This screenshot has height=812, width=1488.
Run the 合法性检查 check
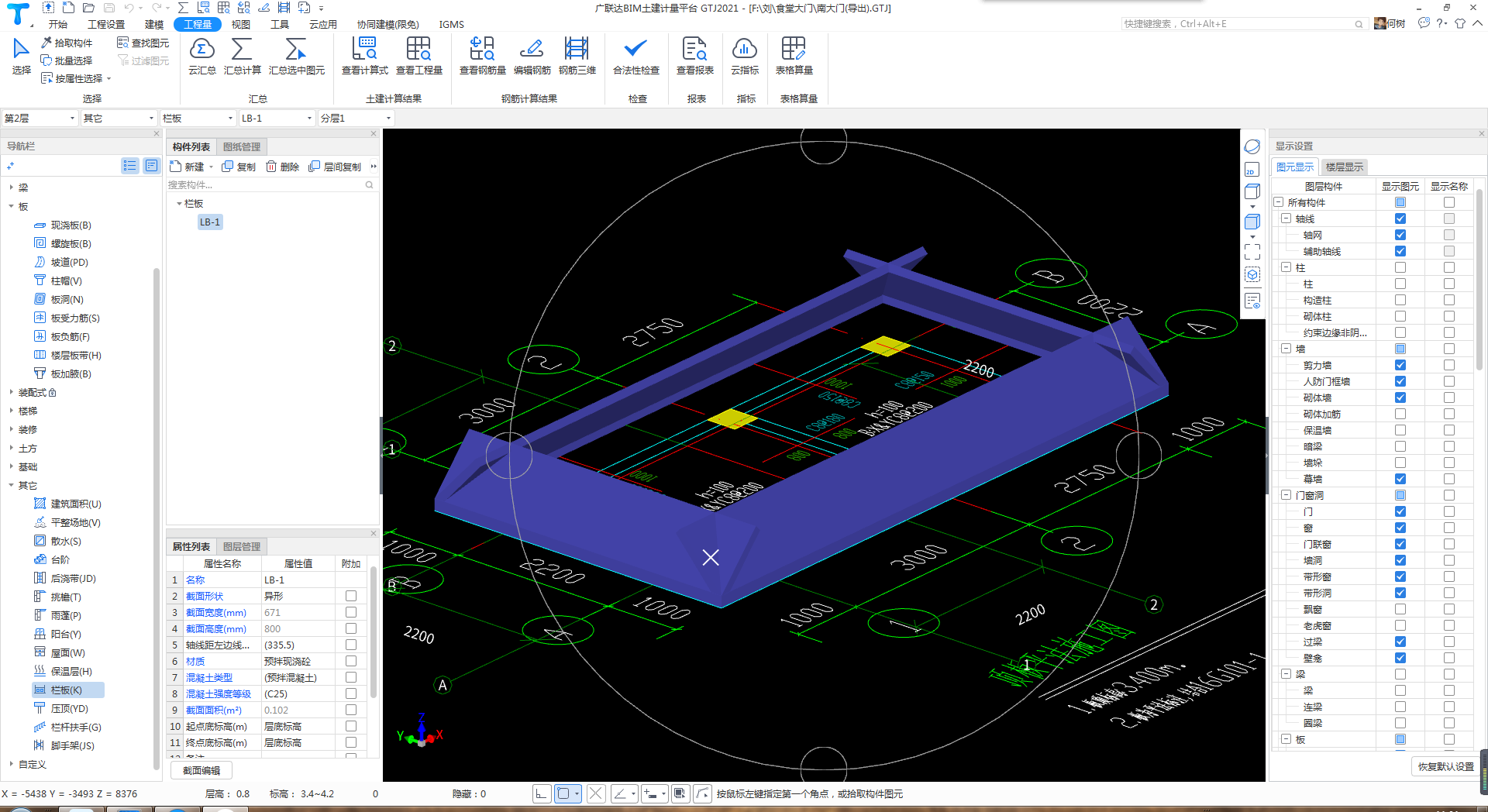[x=635, y=56]
